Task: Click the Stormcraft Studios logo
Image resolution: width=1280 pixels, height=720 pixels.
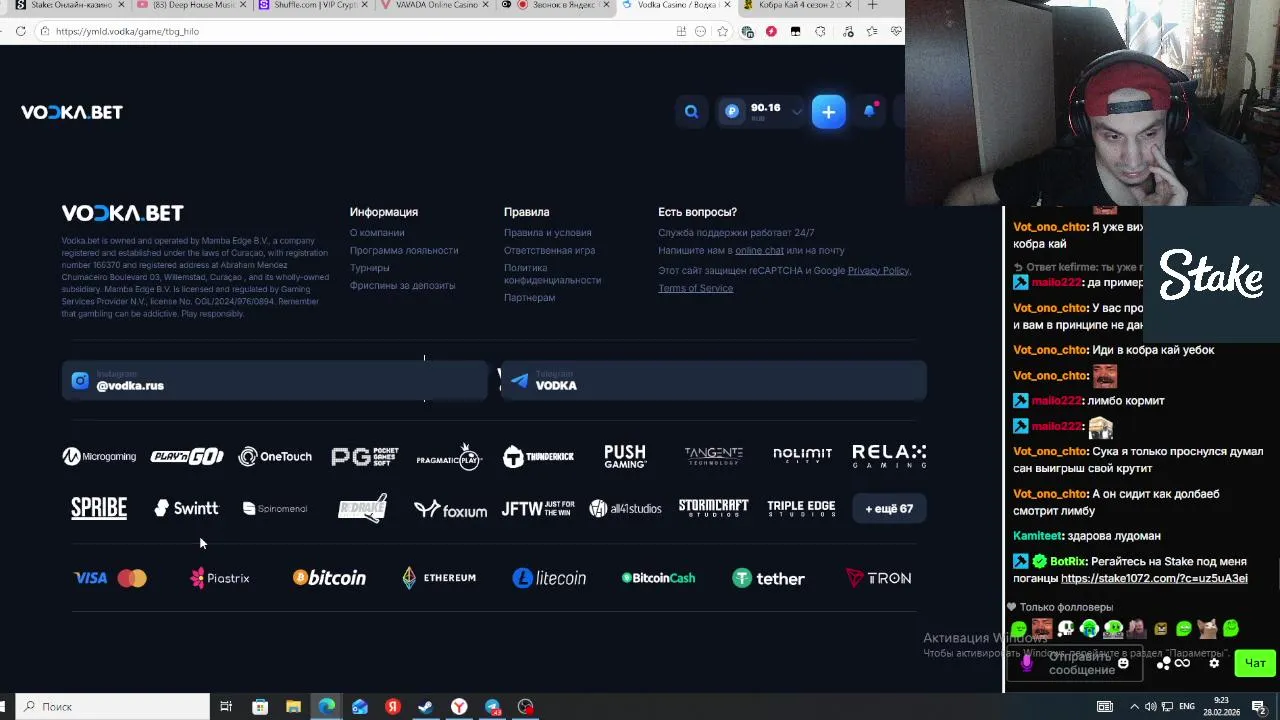Action: (713, 508)
